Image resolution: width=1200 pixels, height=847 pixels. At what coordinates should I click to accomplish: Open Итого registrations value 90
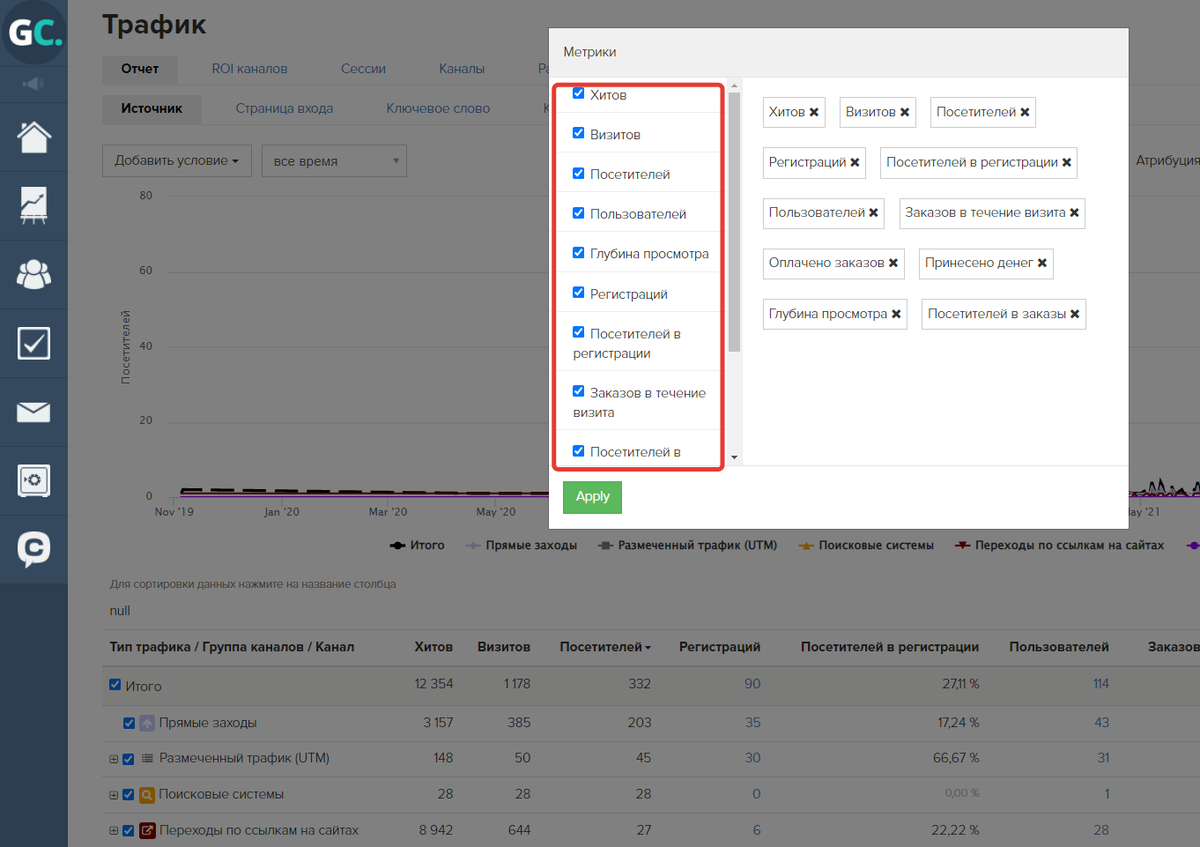752,684
